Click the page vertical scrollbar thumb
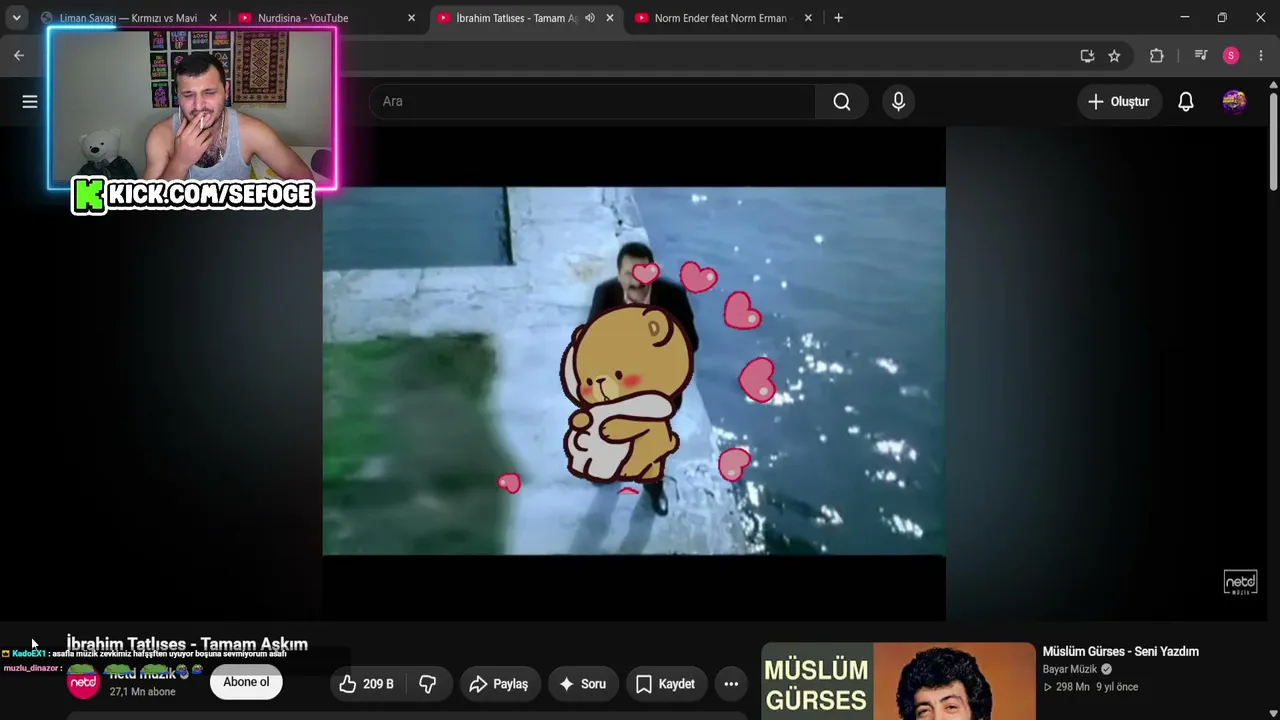Screen dimensions: 1280x720 tap(1273, 140)
